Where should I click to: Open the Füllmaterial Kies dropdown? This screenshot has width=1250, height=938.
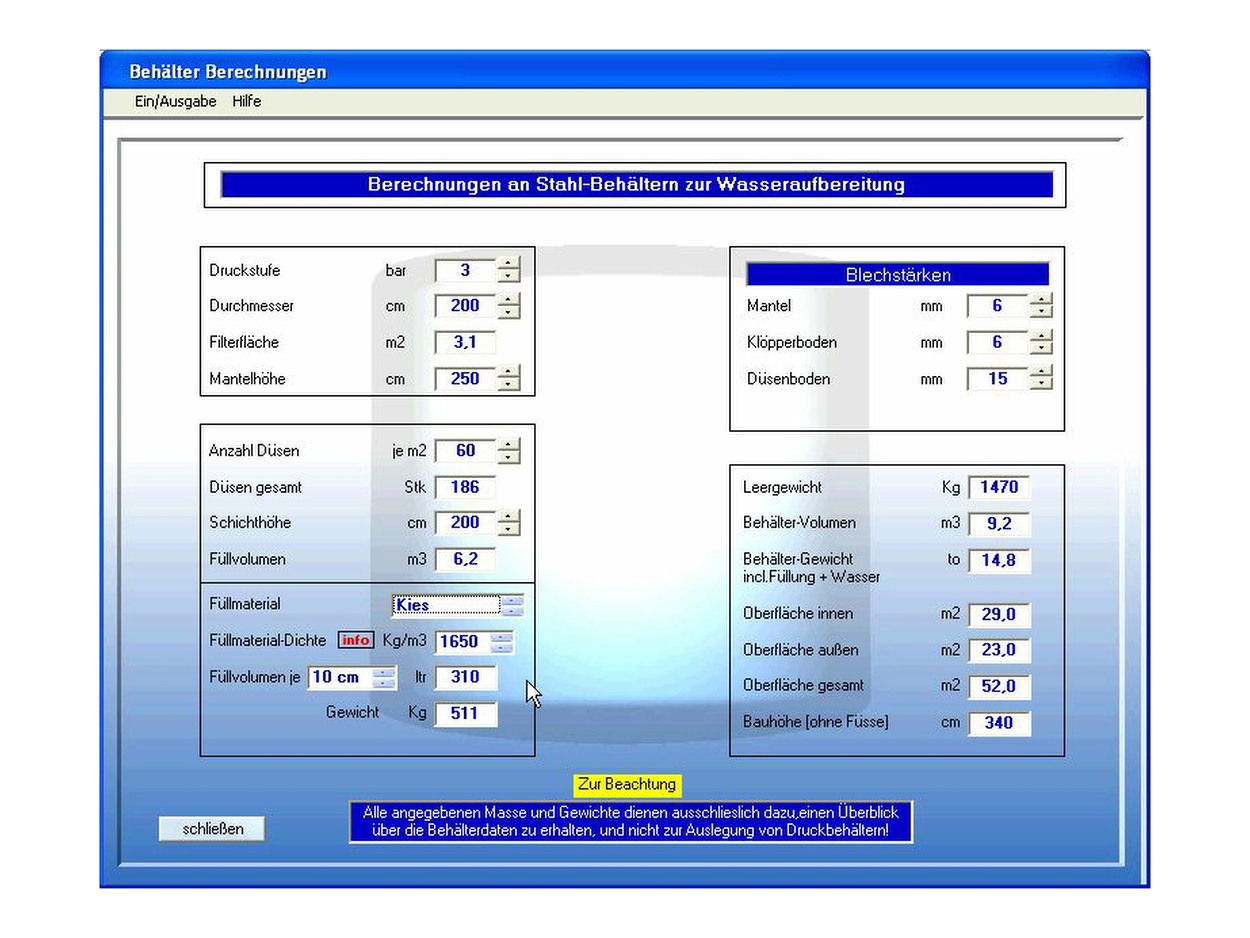click(x=512, y=605)
